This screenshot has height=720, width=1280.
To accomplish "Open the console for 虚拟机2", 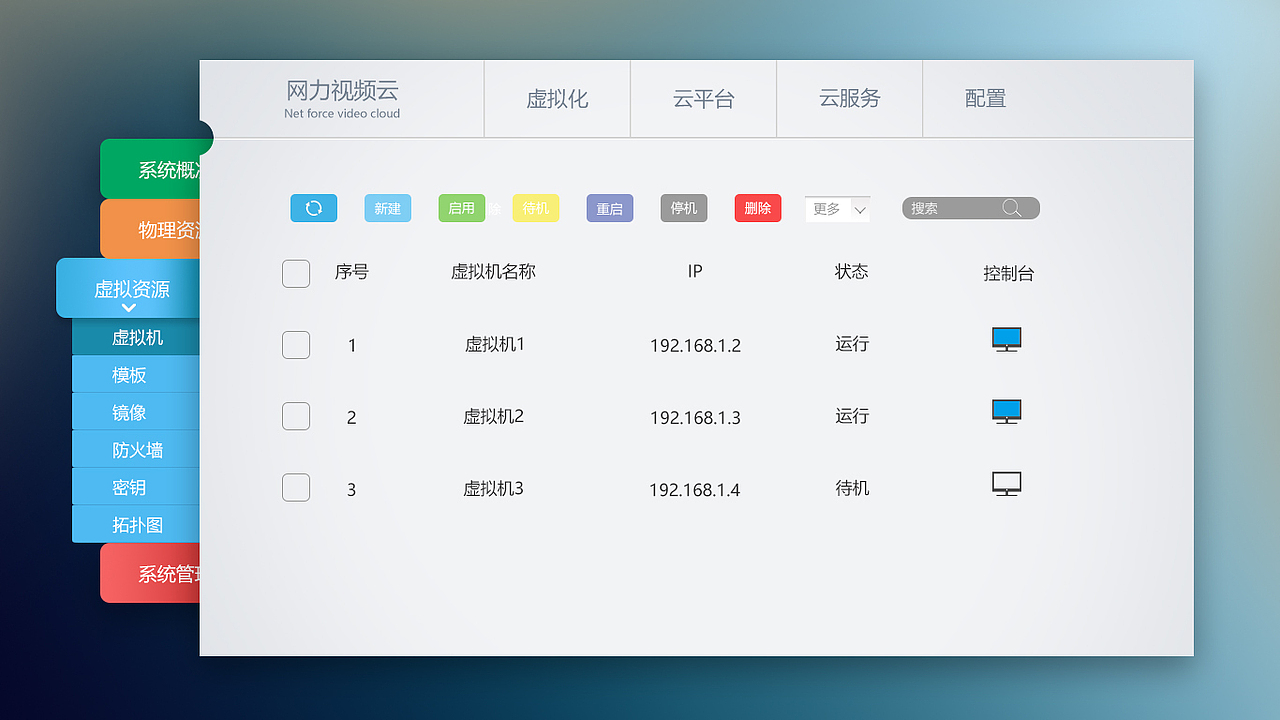I will (x=1006, y=411).
